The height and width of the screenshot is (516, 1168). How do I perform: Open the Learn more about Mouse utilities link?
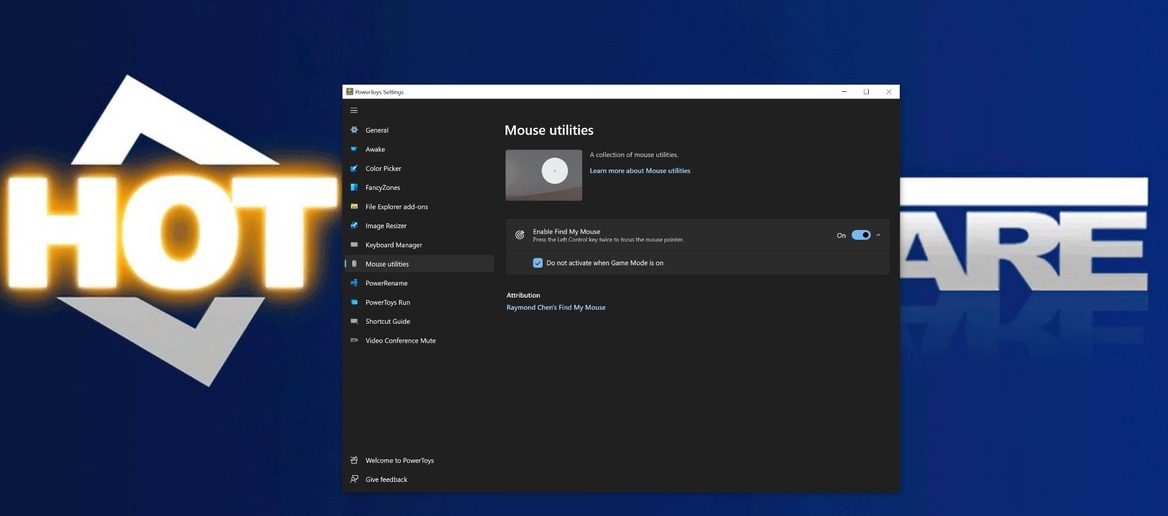click(x=640, y=171)
